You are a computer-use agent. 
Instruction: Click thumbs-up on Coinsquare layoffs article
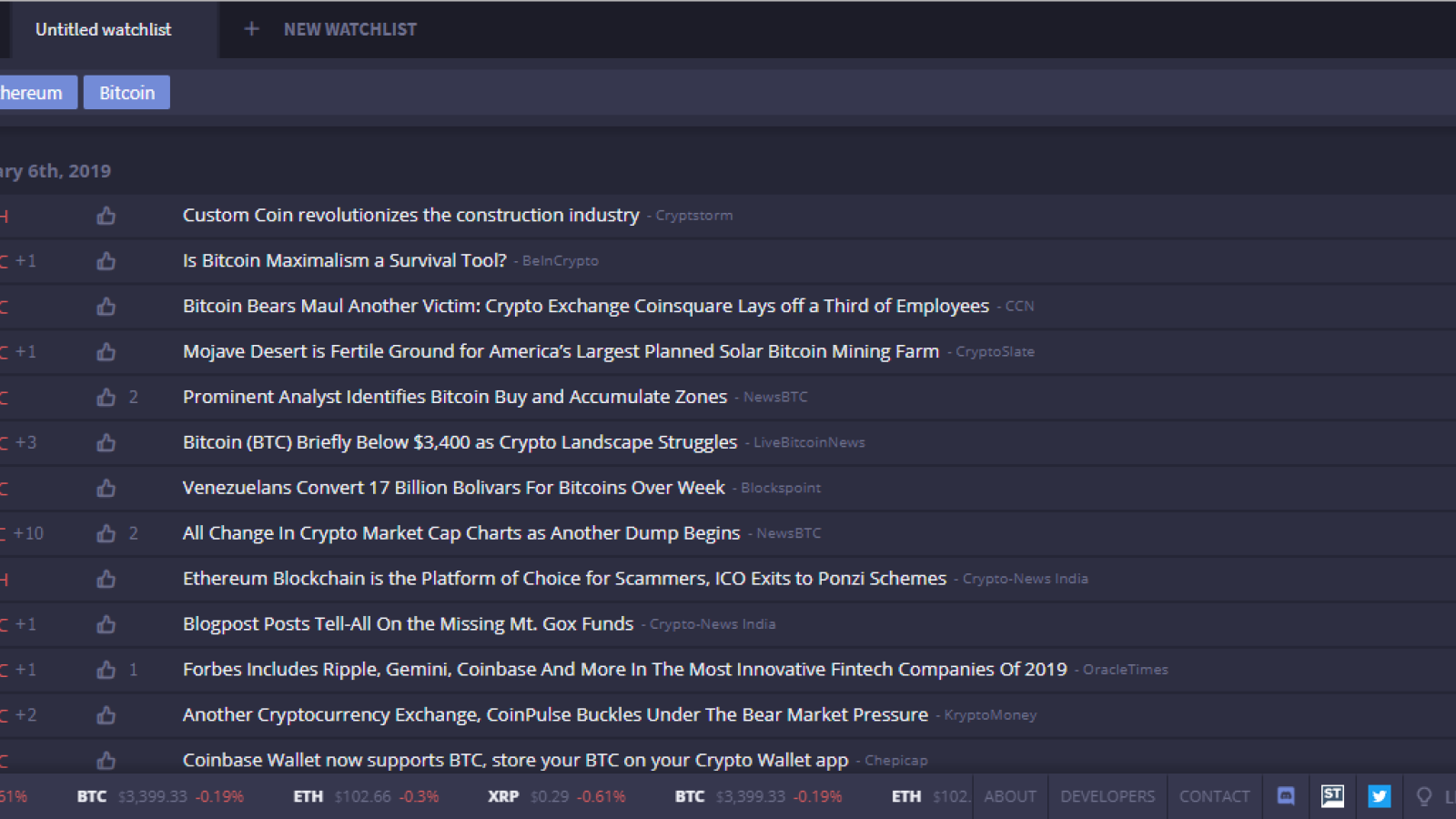pos(106,307)
